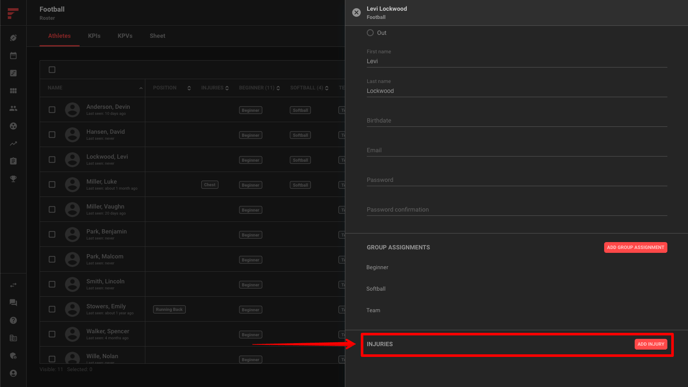Check the Smith, Lincoln row checkbox
688x387 pixels.
pos(52,284)
